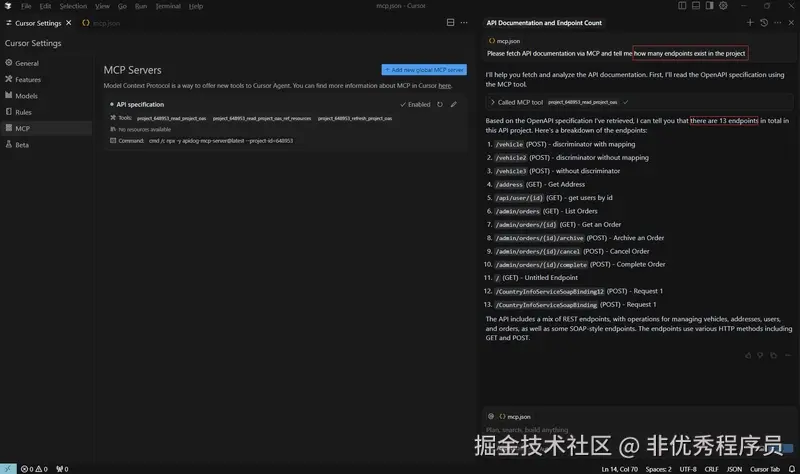Open the File menu
The width and height of the screenshot is (800, 474).
[x=26, y=6]
